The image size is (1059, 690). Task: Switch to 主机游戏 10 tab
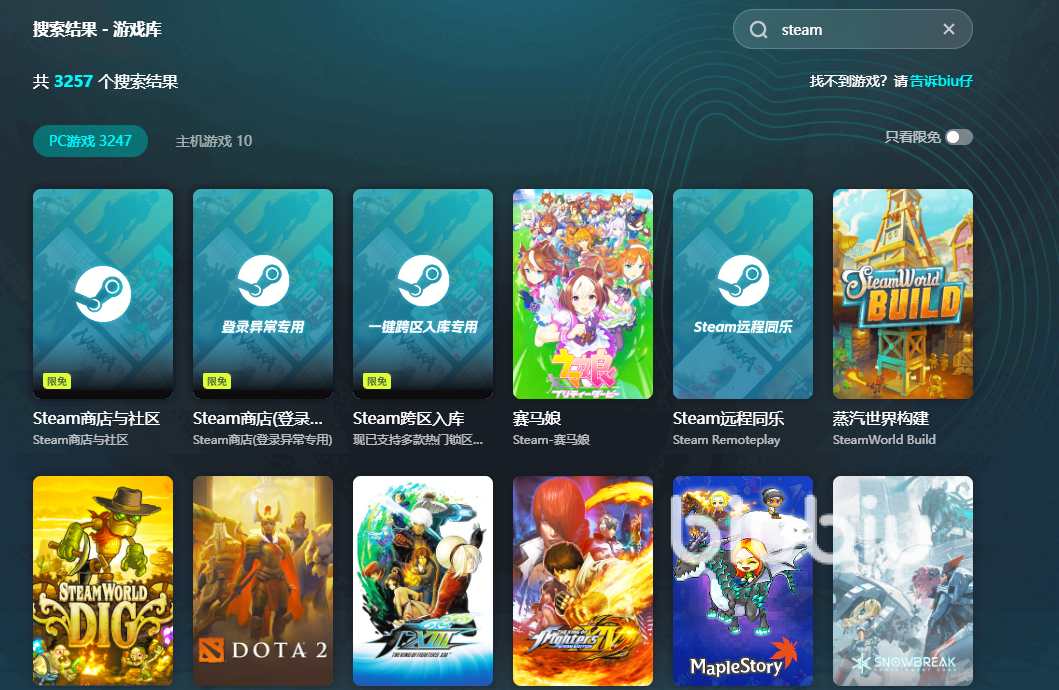[x=214, y=141]
